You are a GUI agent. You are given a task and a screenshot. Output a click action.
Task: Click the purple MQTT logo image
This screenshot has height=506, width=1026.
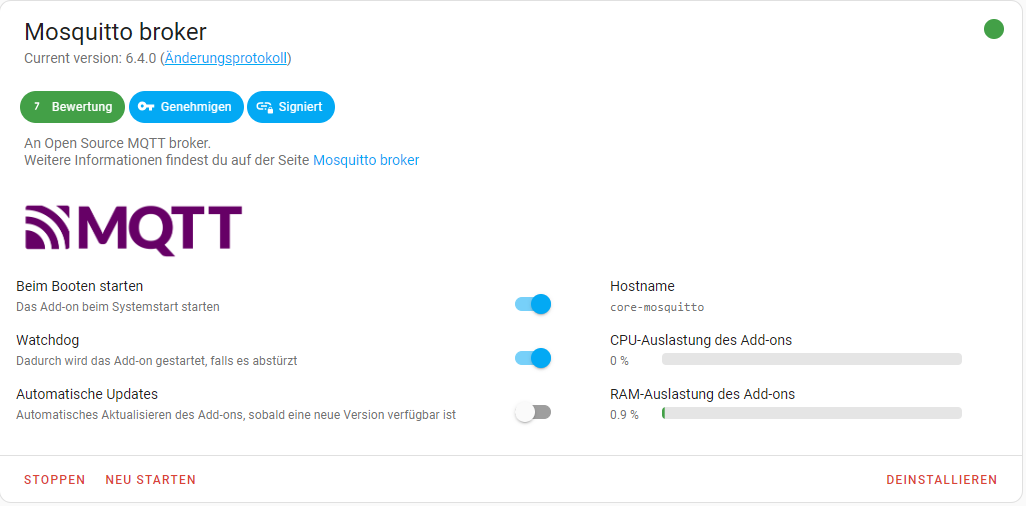click(133, 230)
